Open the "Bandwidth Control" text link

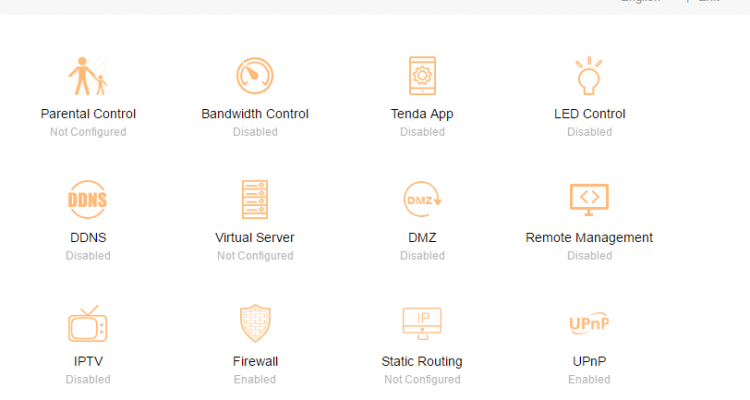tap(255, 114)
